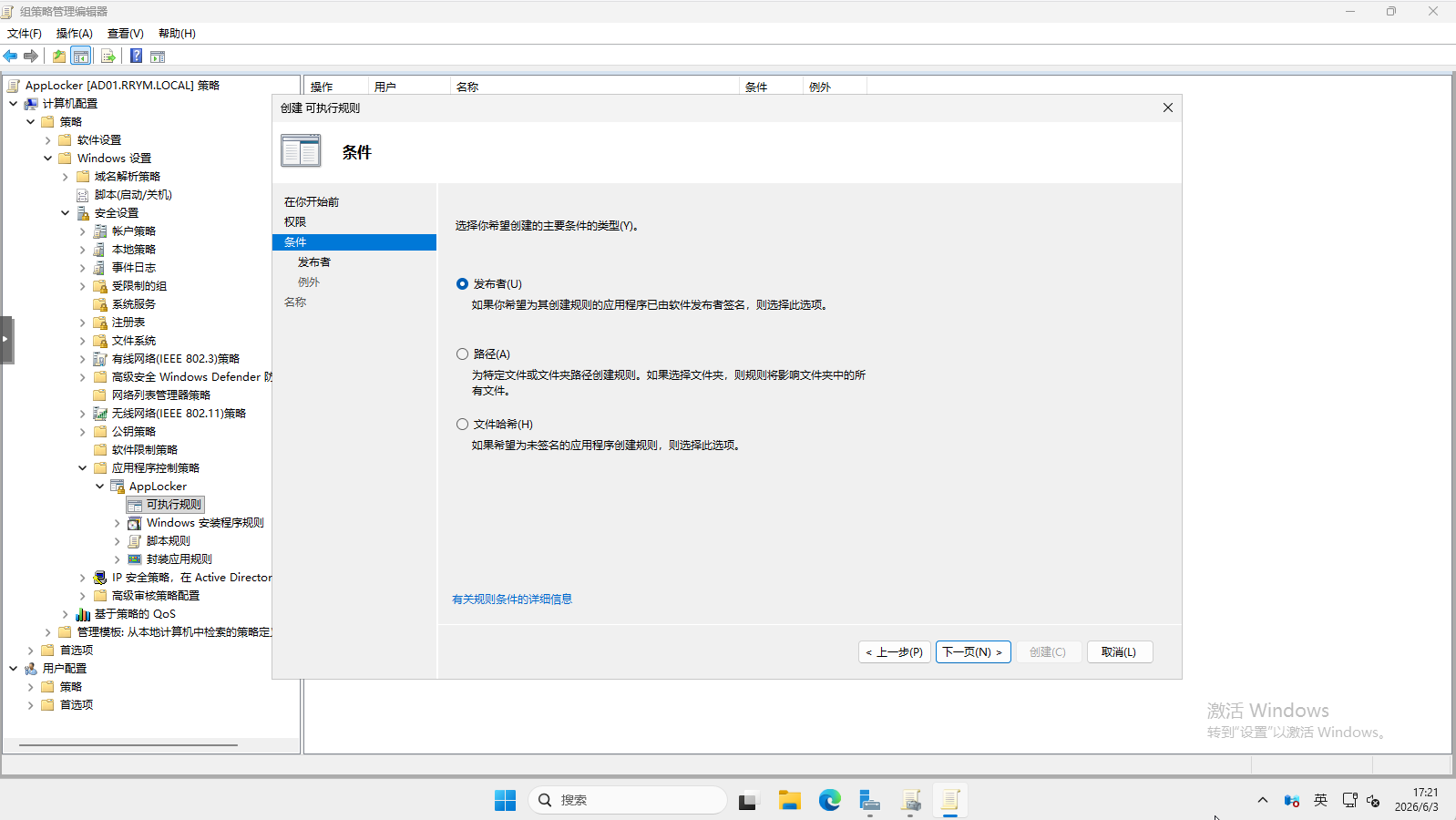Click the Windows 安装程序规则 tree icon
The width and height of the screenshot is (1456, 820).
click(x=135, y=523)
